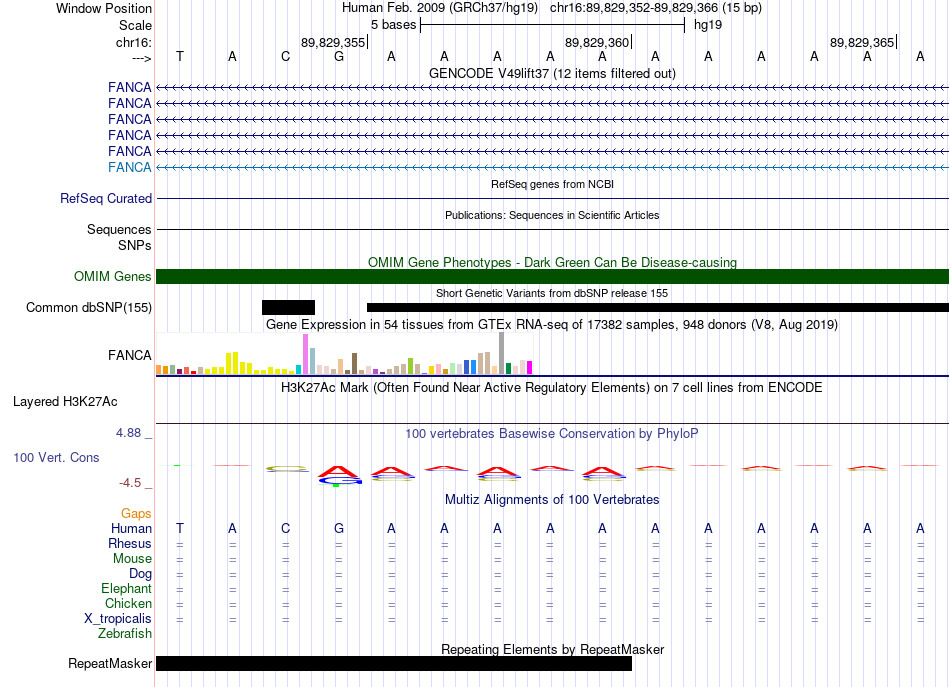Click base T in the top sequence row

point(179,56)
